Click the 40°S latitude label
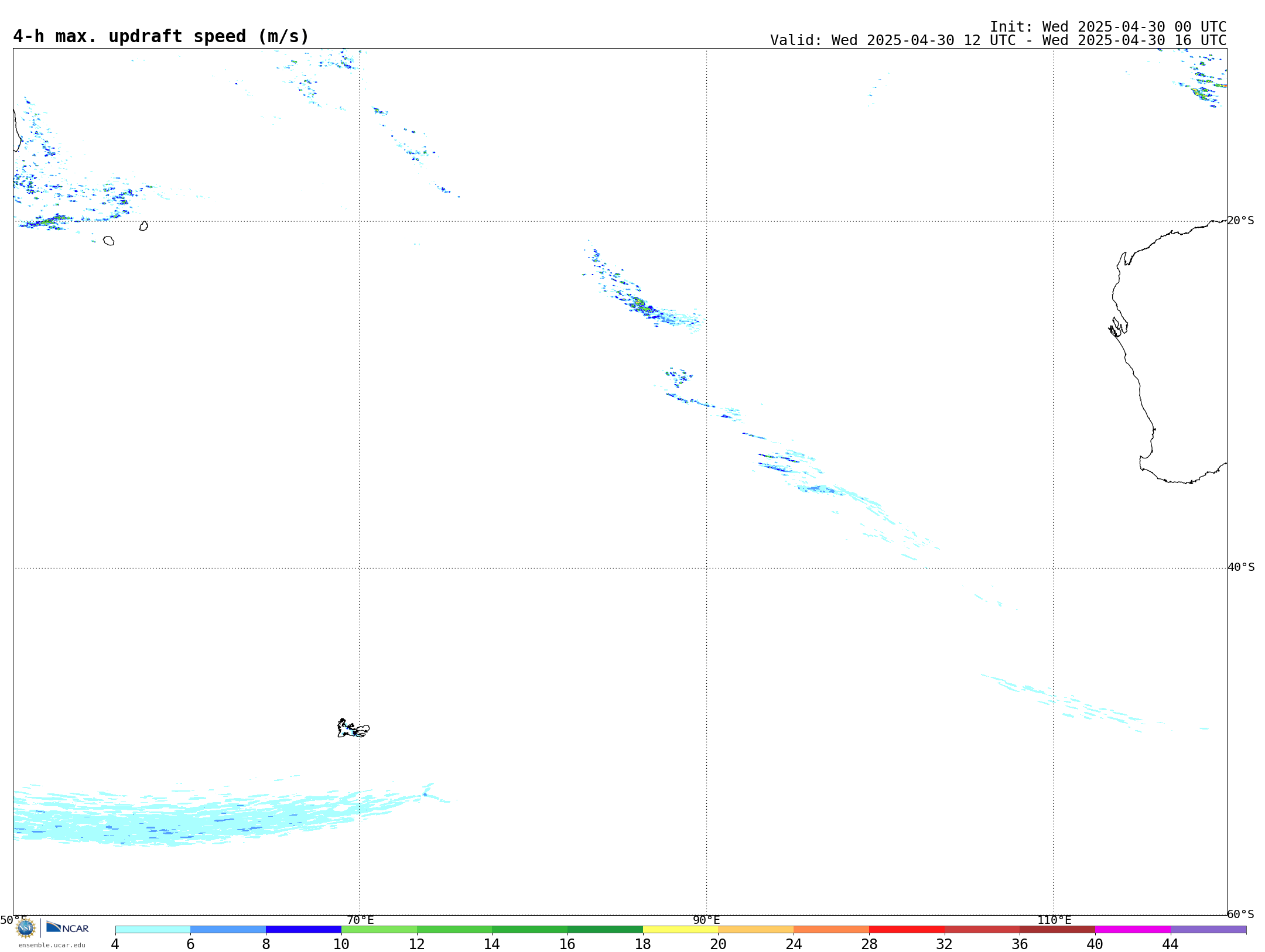This screenshot has width=1265, height=952. [1241, 567]
